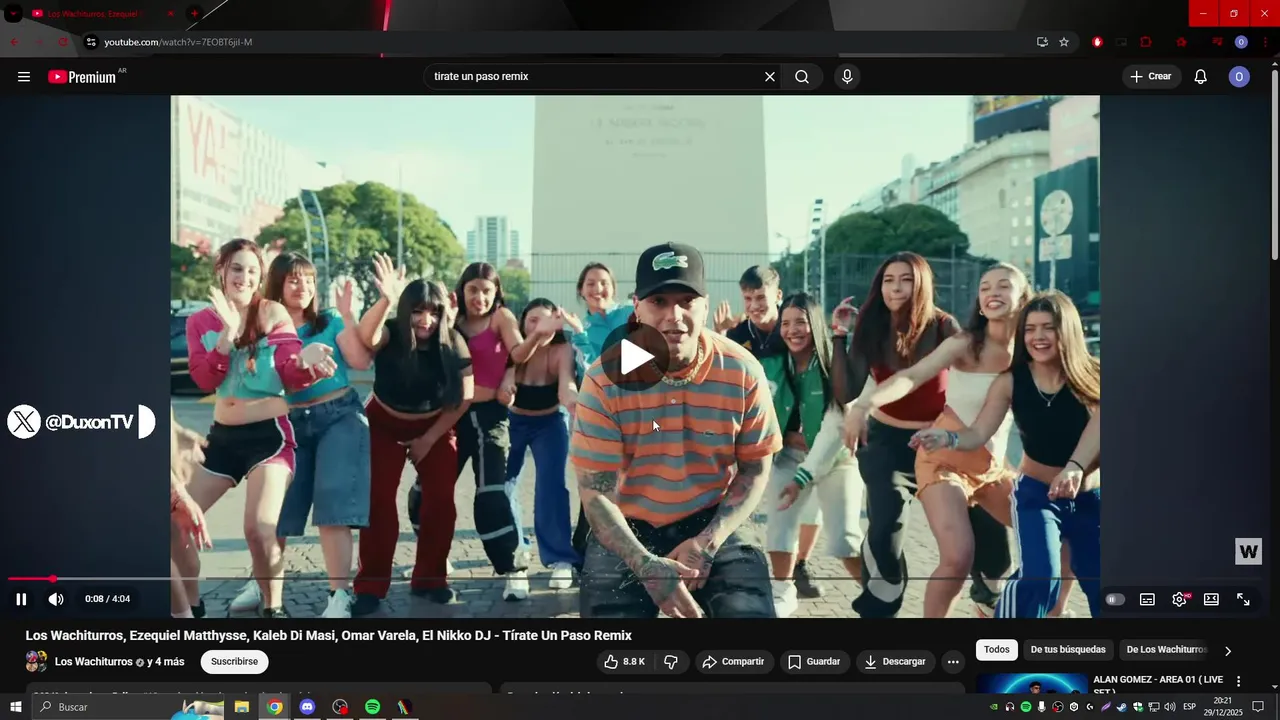Click the Compartir share button
The width and height of the screenshot is (1280, 720).
pos(733,662)
